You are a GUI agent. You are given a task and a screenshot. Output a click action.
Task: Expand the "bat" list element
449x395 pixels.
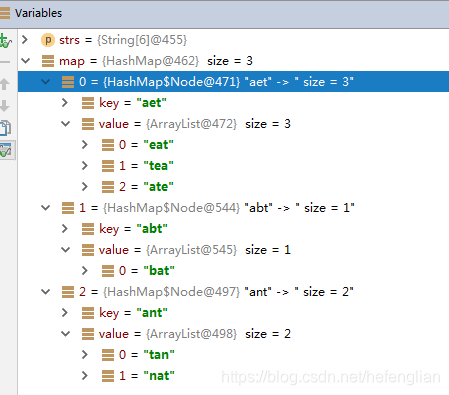point(85,271)
